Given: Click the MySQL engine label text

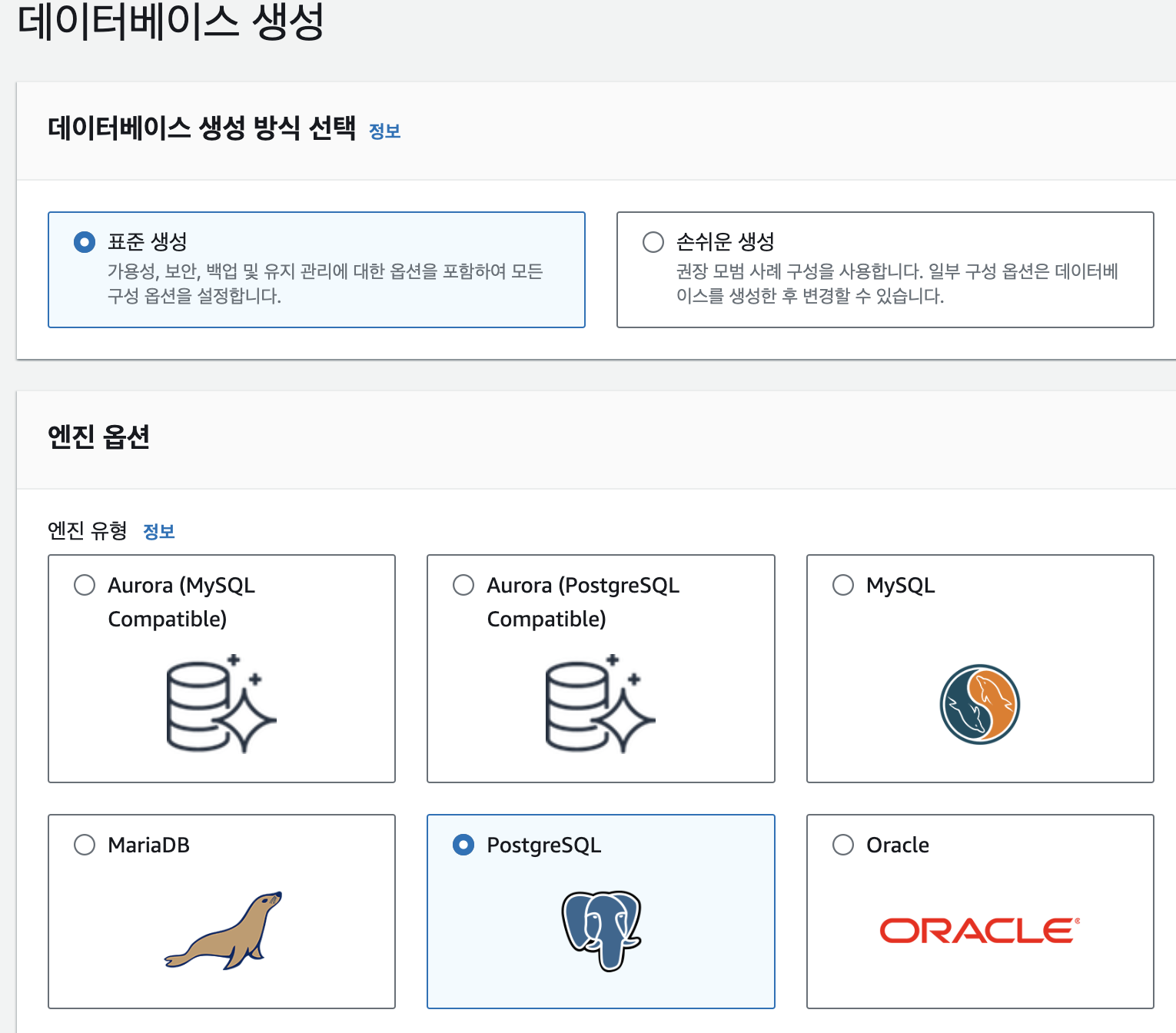Looking at the screenshot, I should 901,586.
